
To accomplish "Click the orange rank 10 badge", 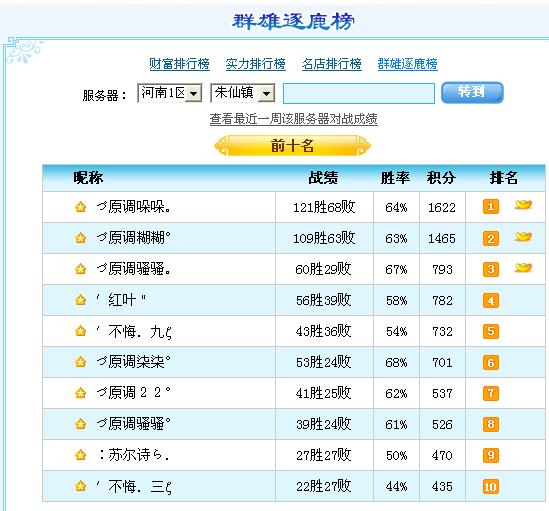I will [491, 486].
